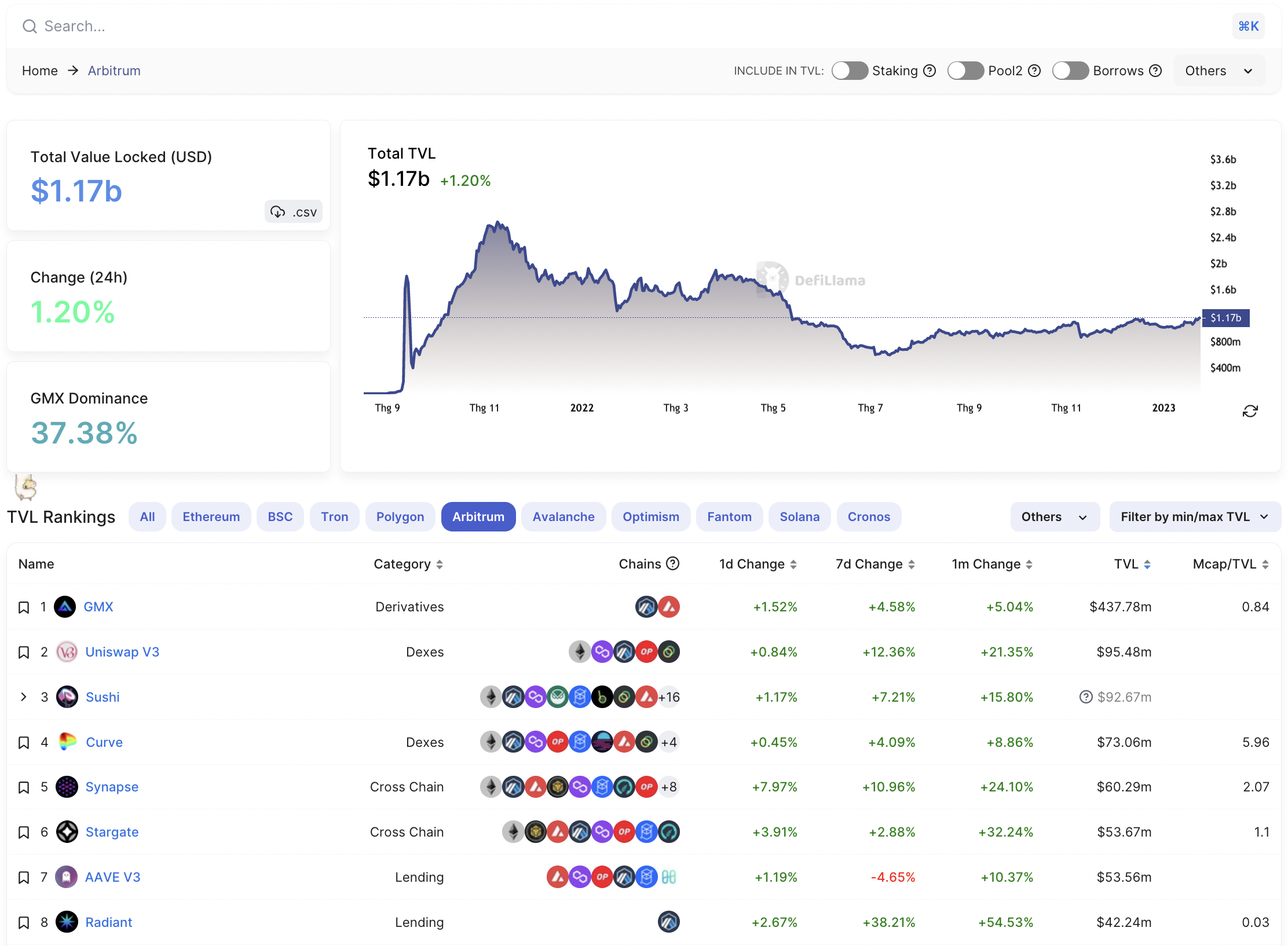Click the AAVE V3 ghost logo
1288x946 pixels.
66,877
